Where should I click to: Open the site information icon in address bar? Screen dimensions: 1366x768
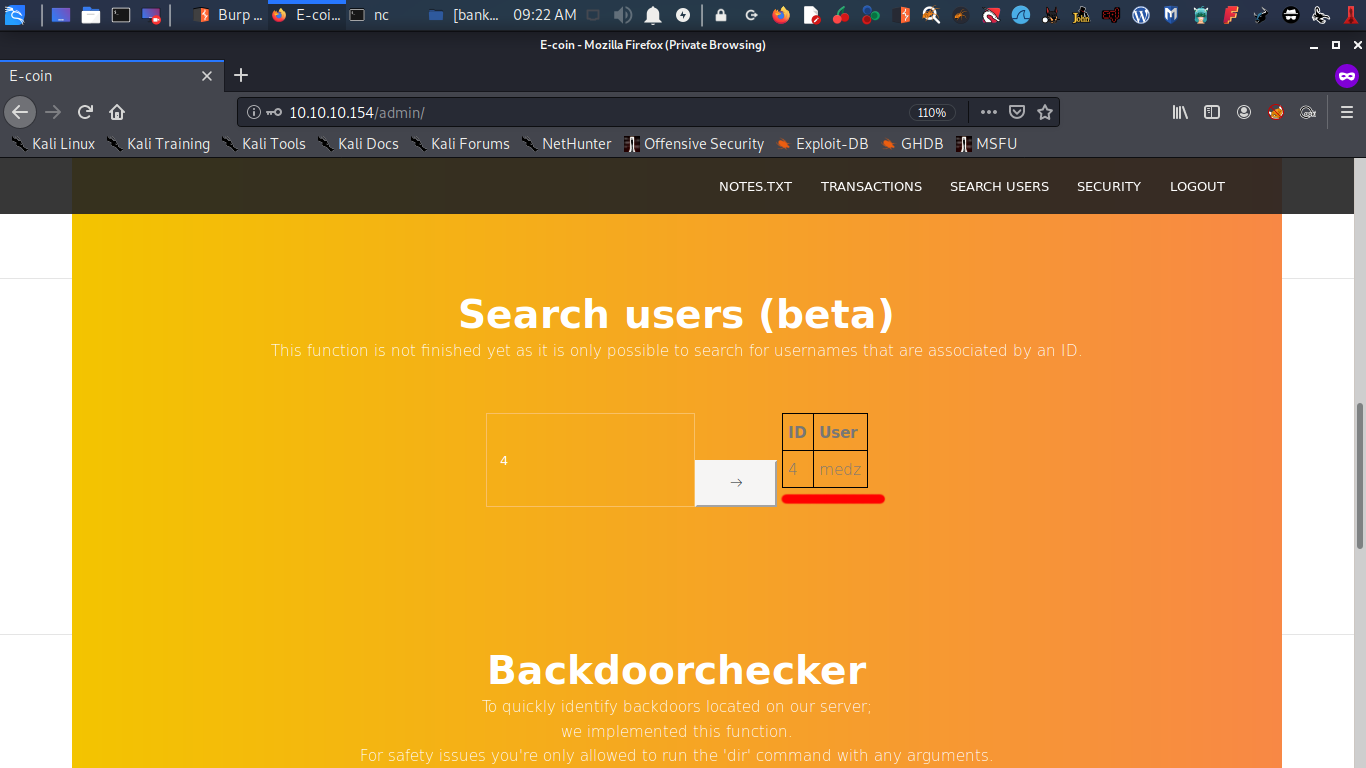[x=253, y=112]
